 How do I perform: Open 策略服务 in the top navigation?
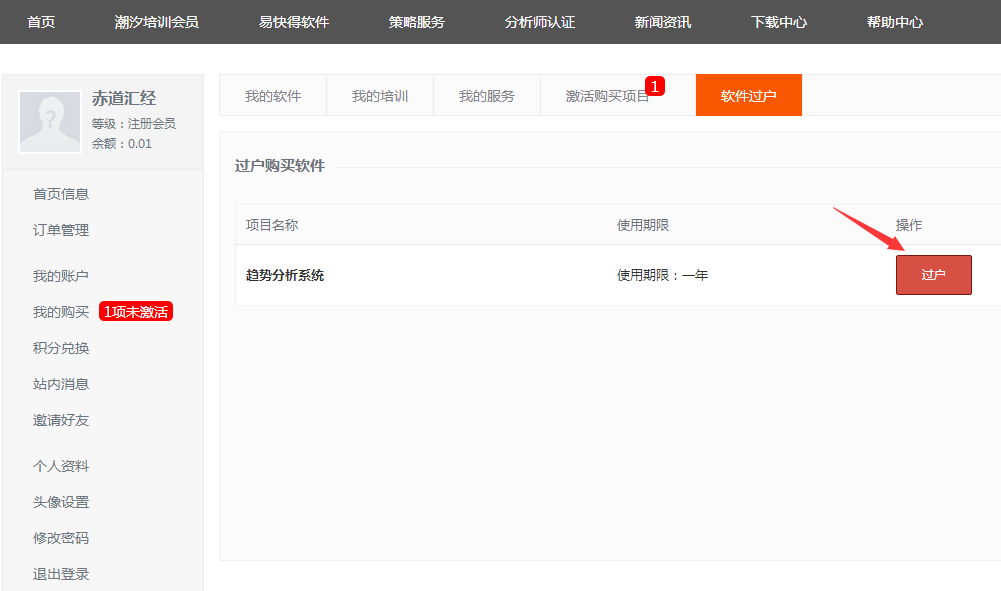point(416,22)
